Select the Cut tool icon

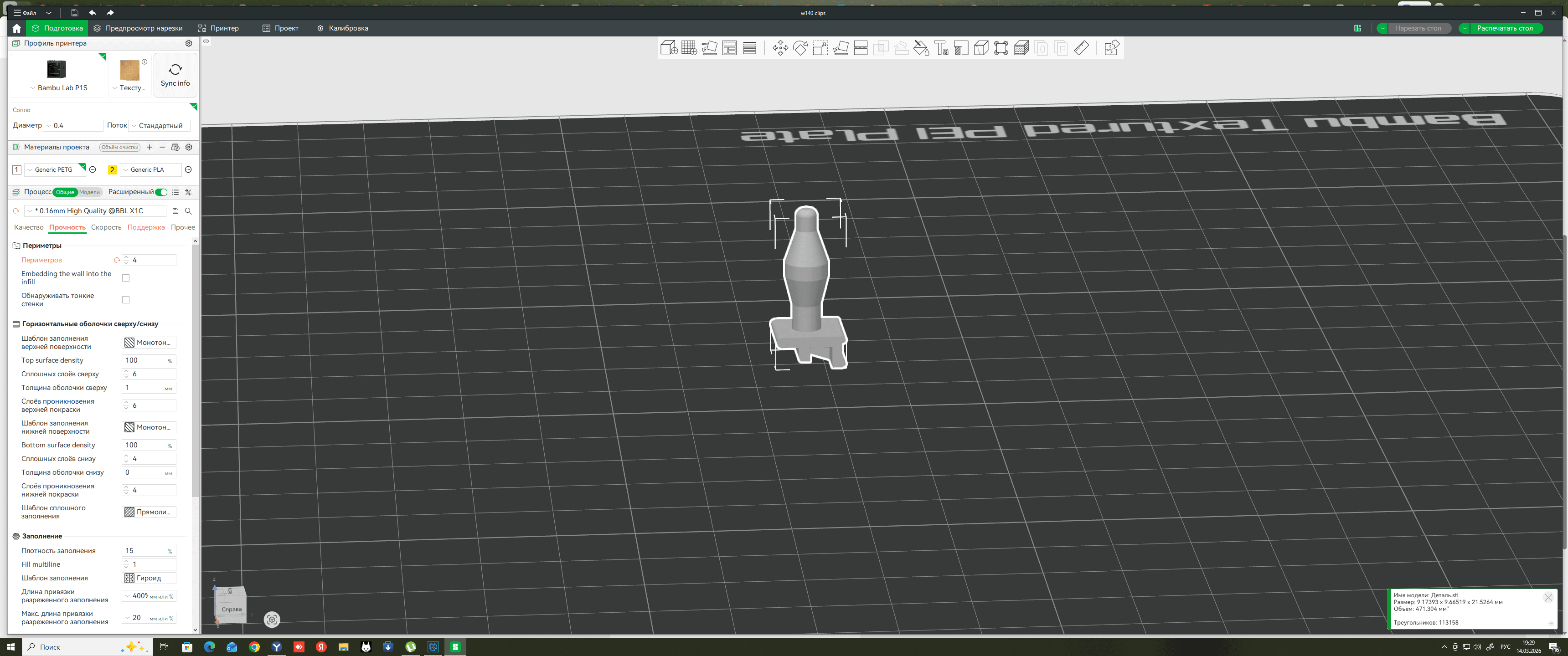pyautogui.click(x=861, y=48)
